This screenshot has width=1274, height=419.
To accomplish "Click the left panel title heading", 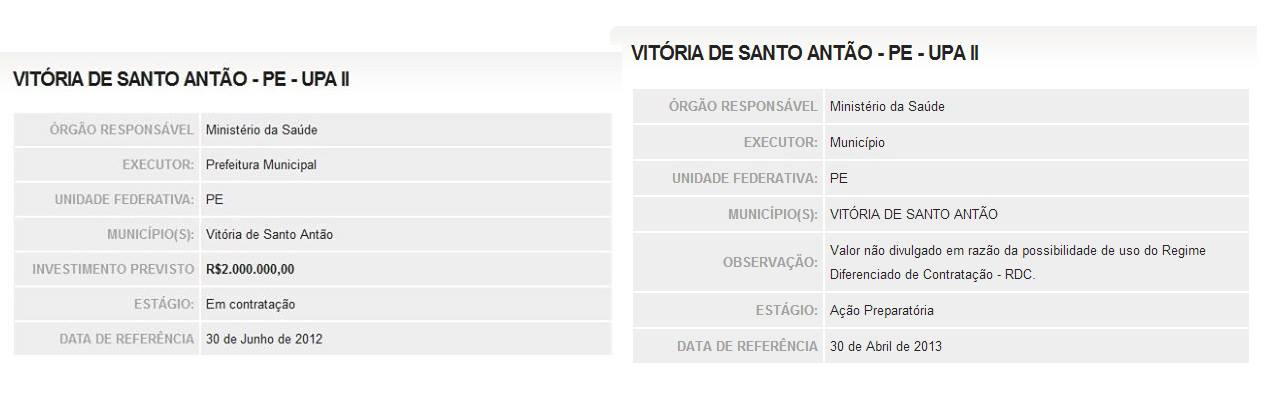I will coord(181,80).
